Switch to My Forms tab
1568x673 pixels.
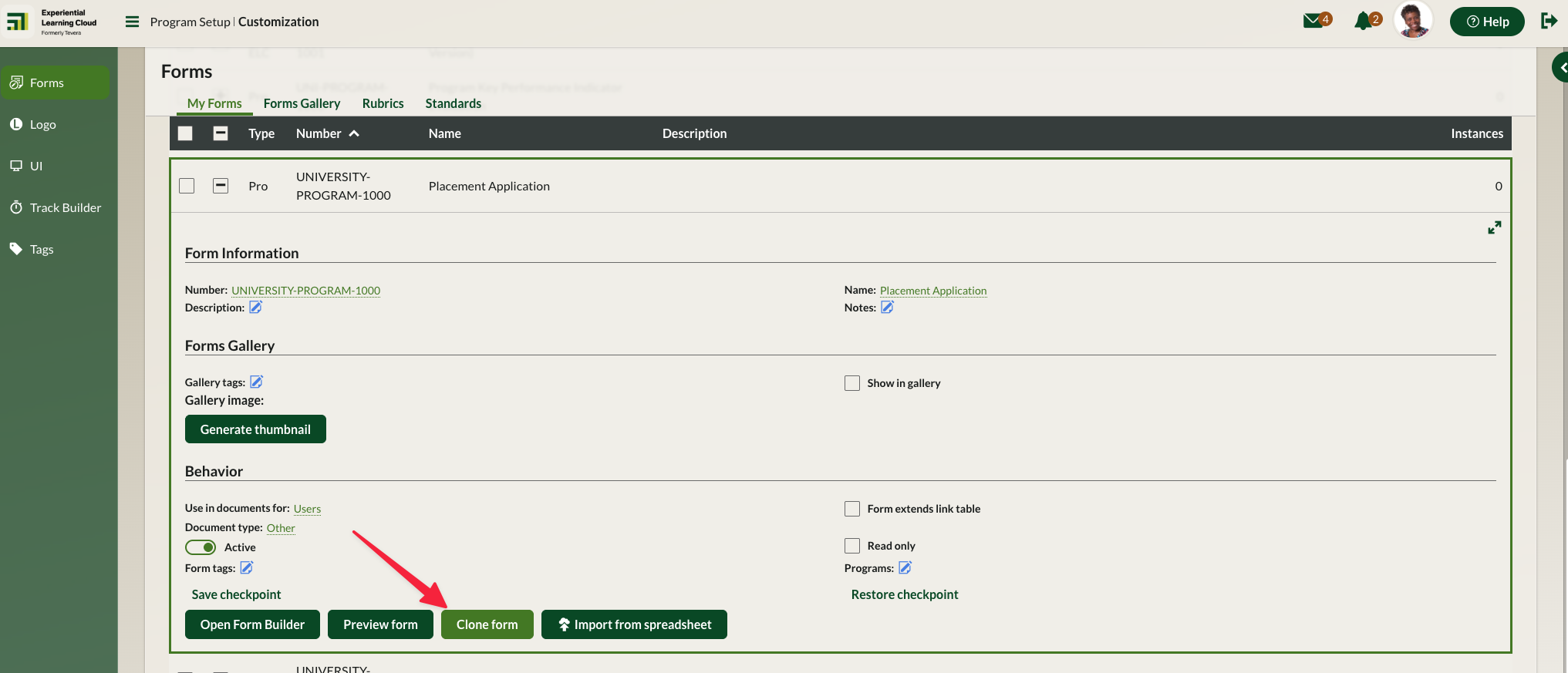click(x=214, y=103)
